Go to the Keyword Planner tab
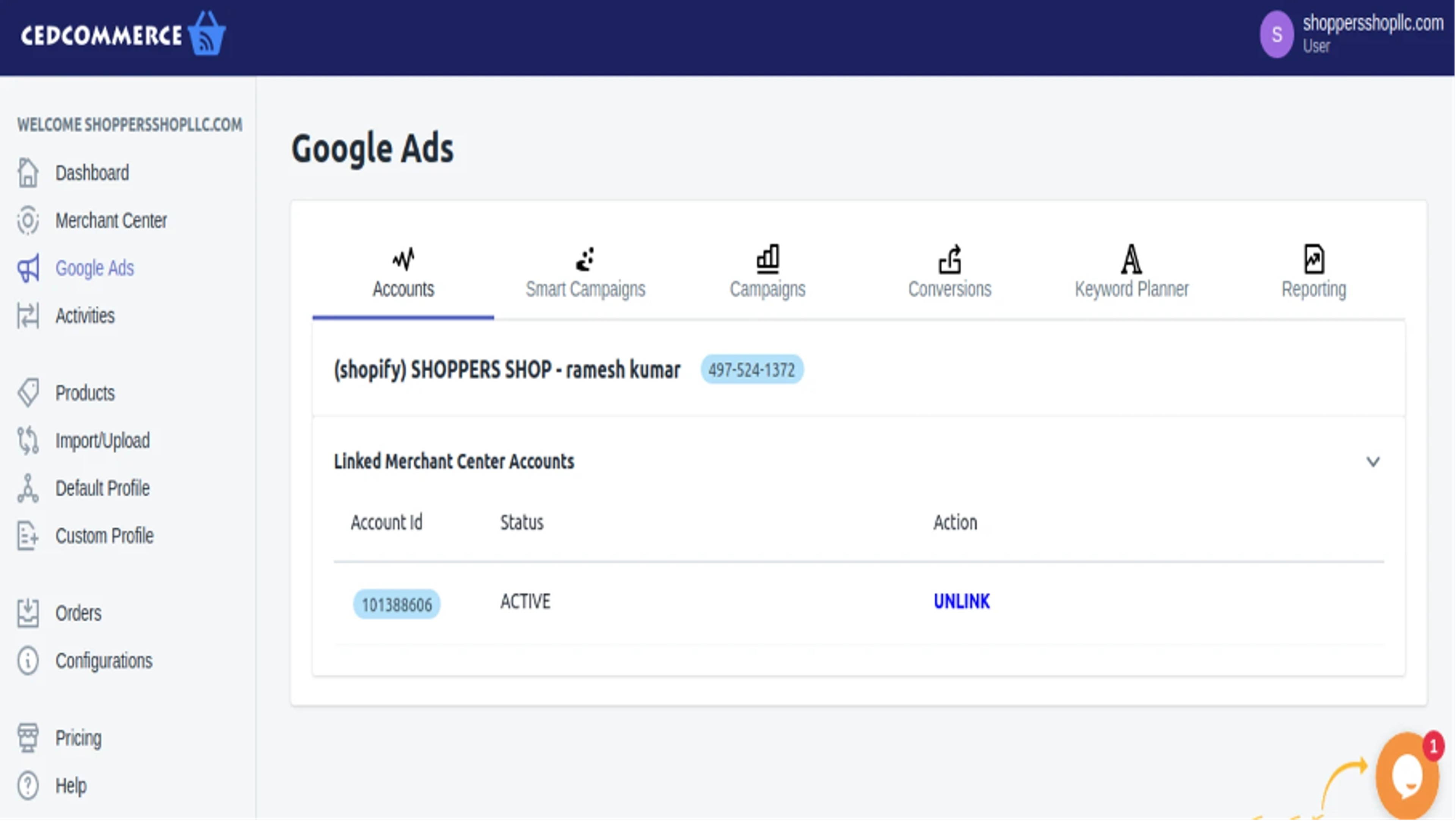The height and width of the screenshot is (821, 1456). [x=1131, y=273]
